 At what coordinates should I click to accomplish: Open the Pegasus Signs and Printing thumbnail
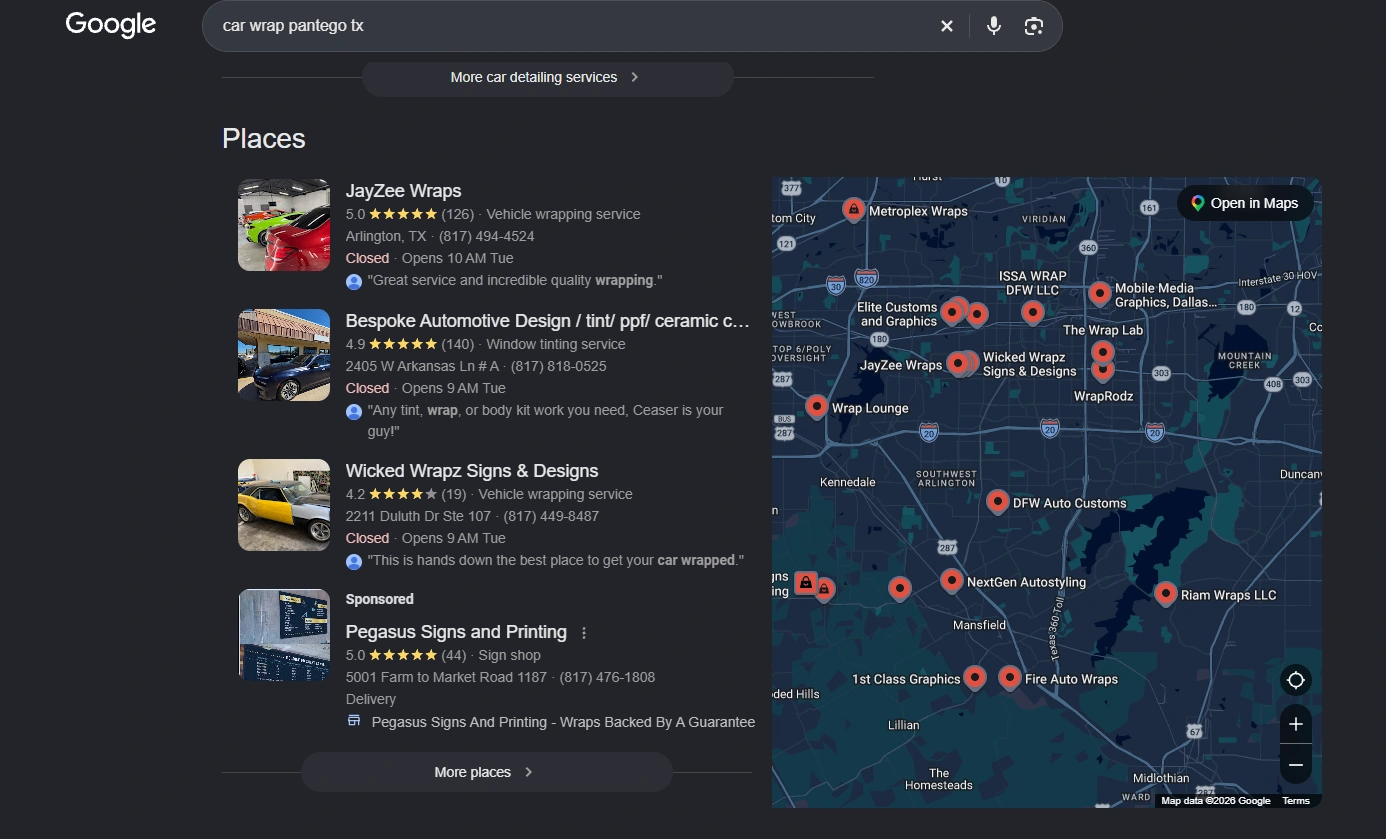(x=284, y=635)
